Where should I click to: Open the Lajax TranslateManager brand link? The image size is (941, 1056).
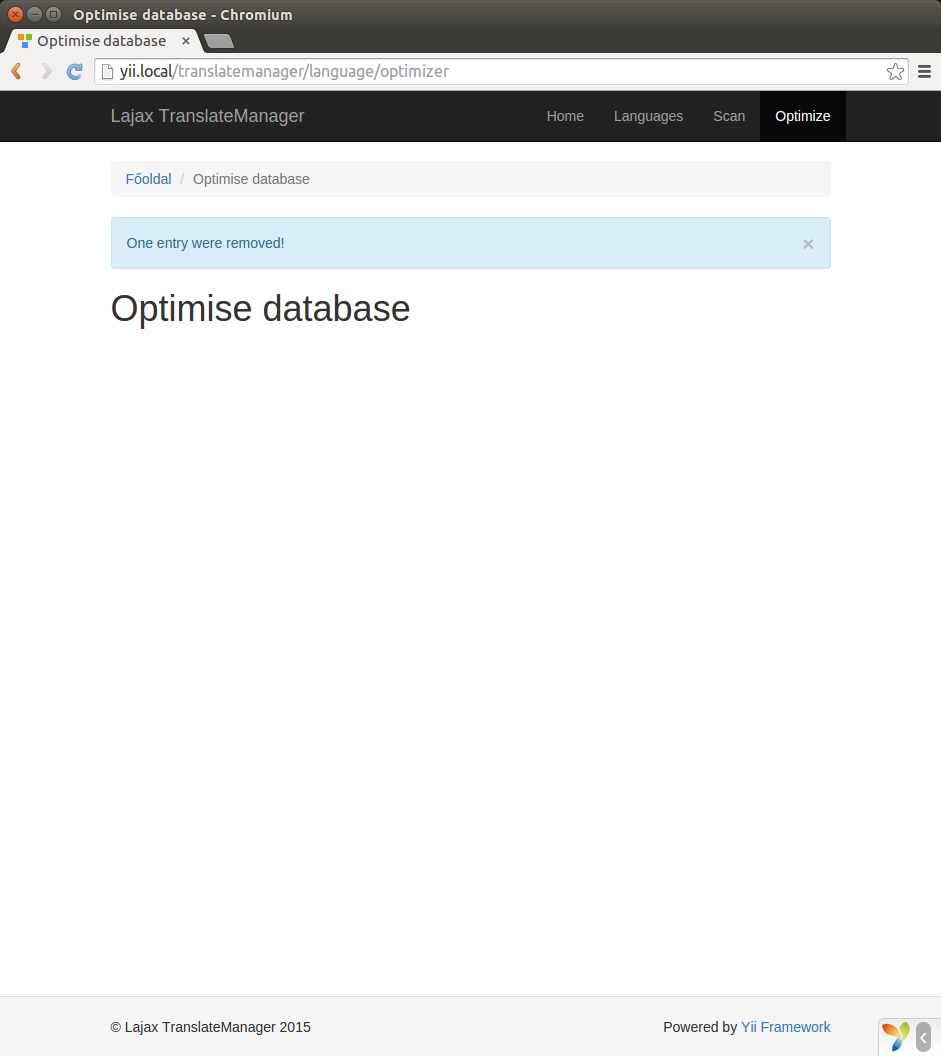click(x=207, y=116)
